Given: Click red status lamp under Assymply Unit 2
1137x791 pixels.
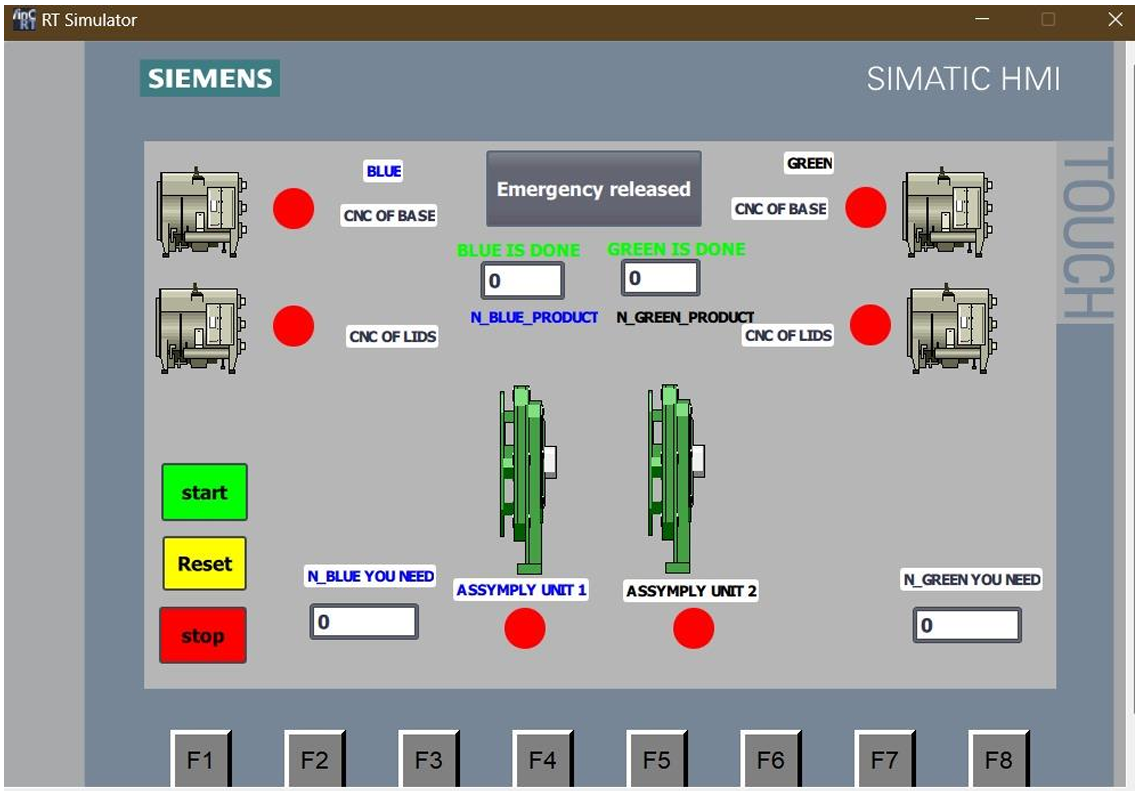Looking at the screenshot, I should (x=693, y=628).
